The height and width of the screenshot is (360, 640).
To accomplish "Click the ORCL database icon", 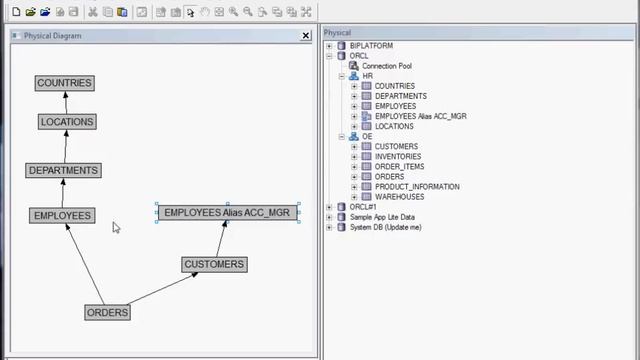I will point(341,56).
